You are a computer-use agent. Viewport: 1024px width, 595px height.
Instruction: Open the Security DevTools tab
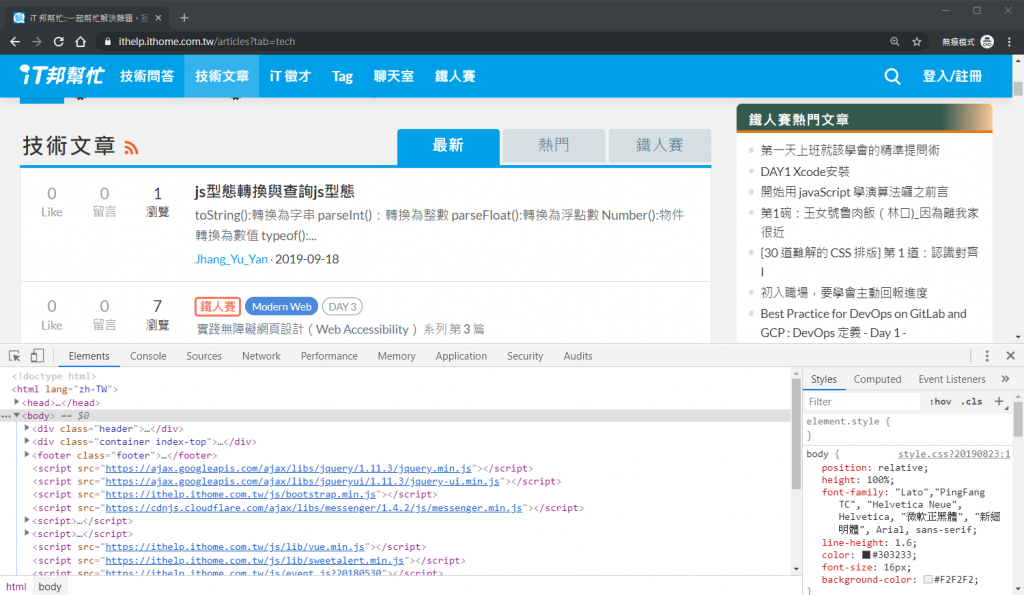[525, 356]
